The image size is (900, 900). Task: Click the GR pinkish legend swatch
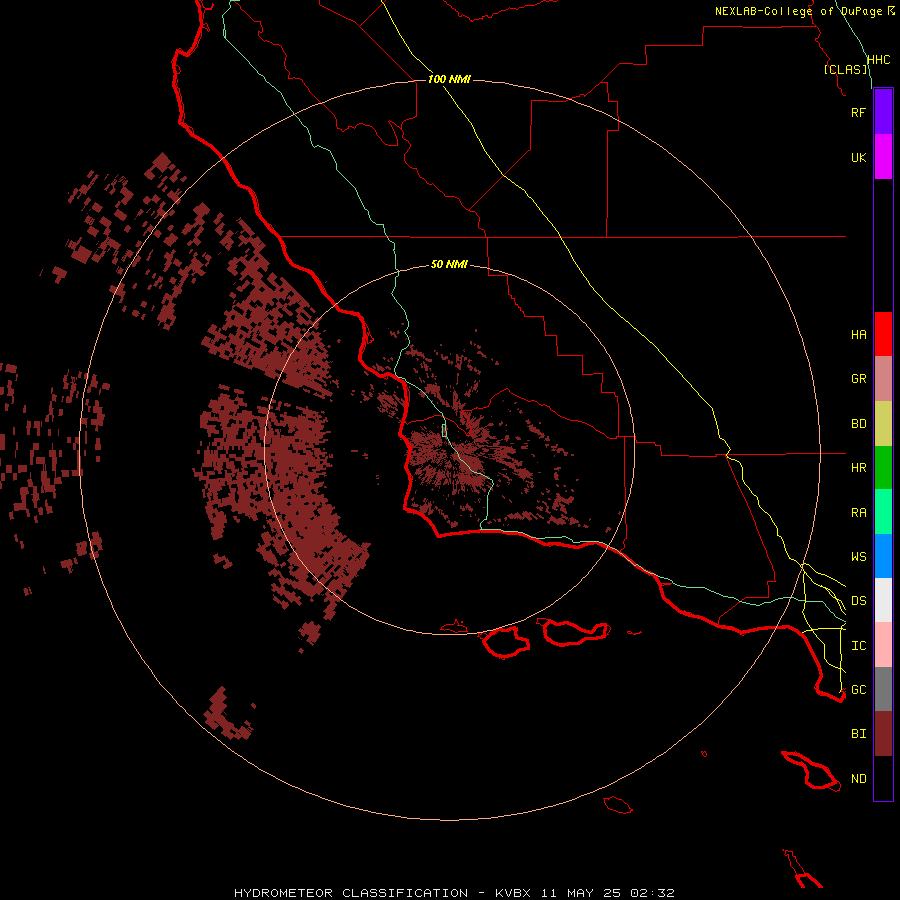pyautogui.click(x=883, y=379)
